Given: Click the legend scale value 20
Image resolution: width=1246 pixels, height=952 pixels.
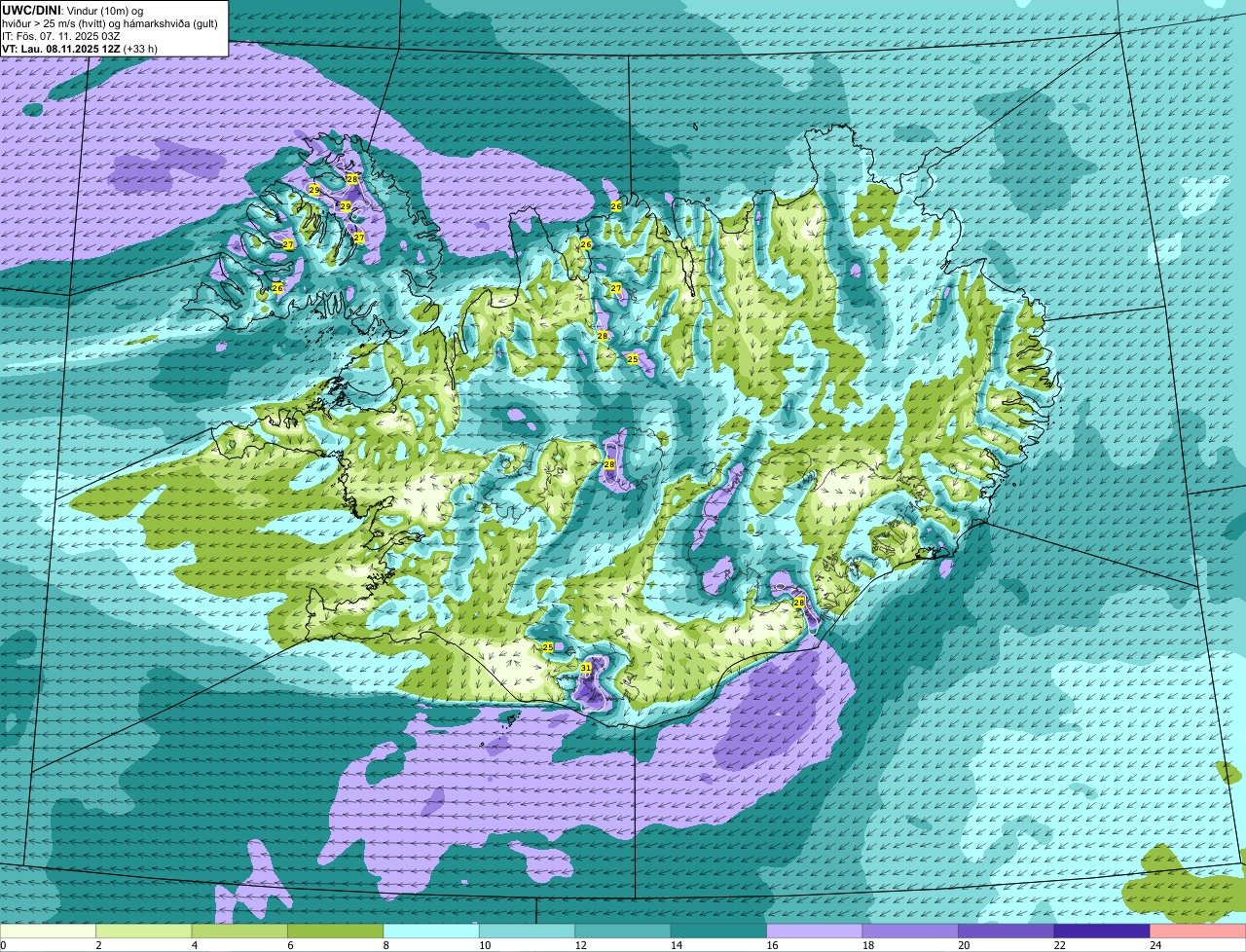Looking at the screenshot, I should (x=965, y=945).
